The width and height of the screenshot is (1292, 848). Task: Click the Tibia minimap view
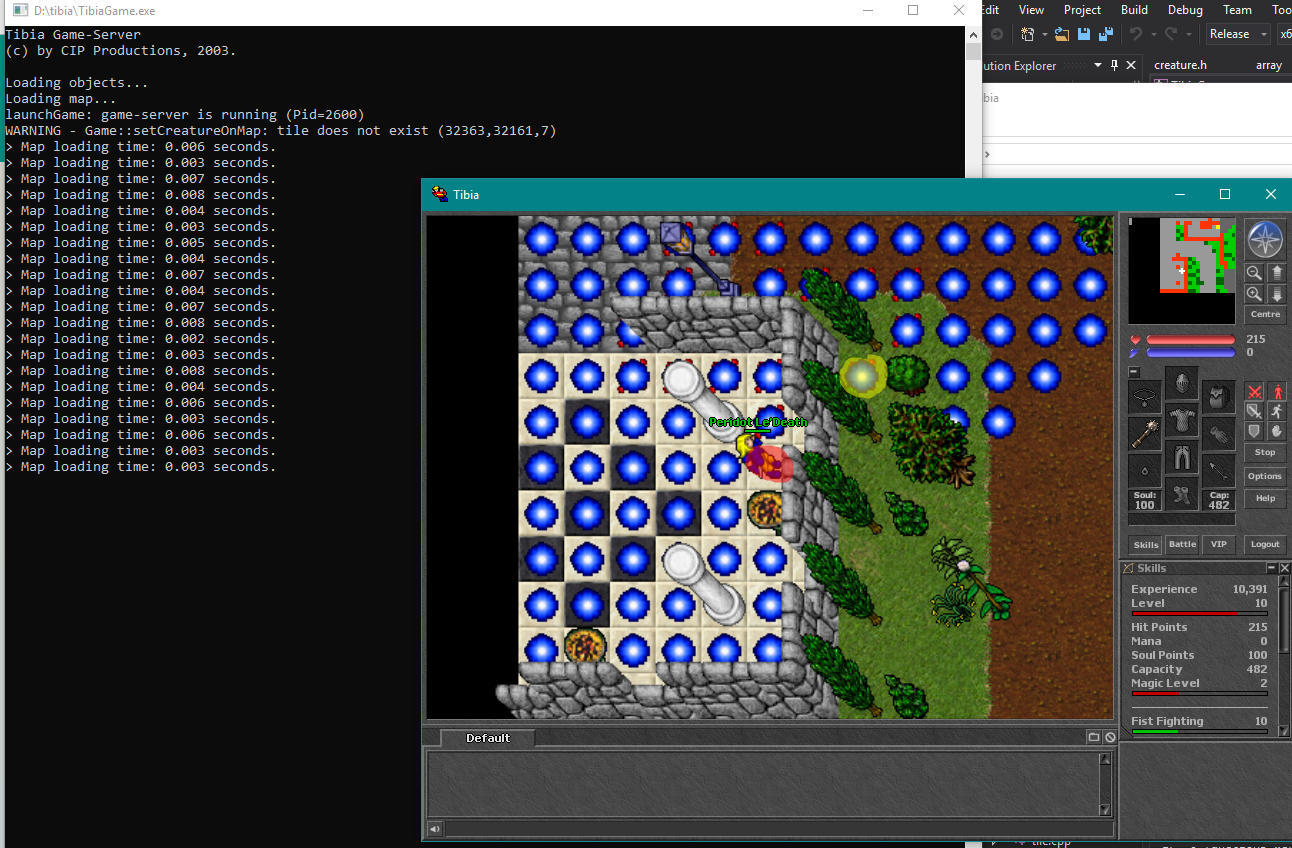1181,270
